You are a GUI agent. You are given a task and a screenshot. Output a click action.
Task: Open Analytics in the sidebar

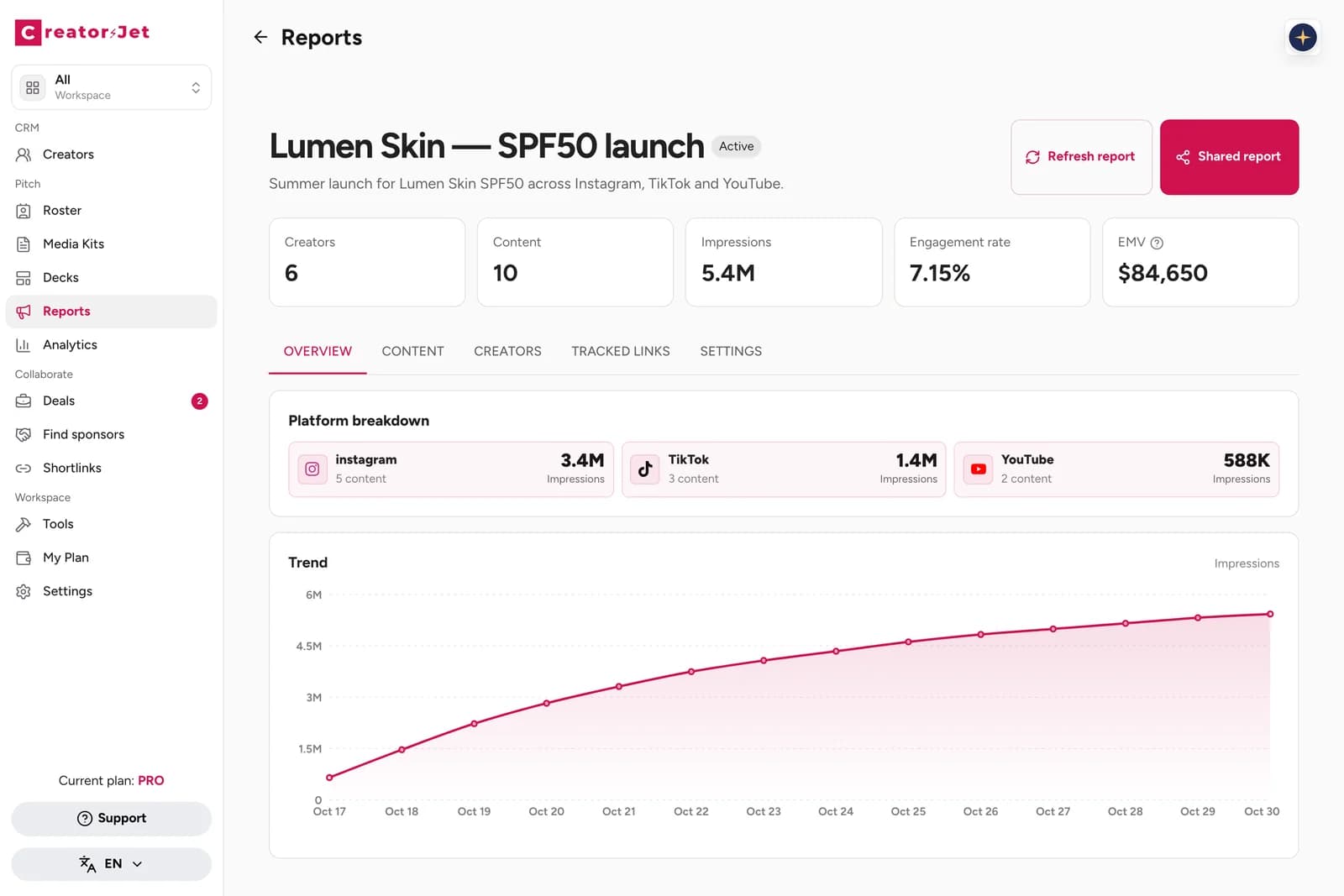(111, 345)
